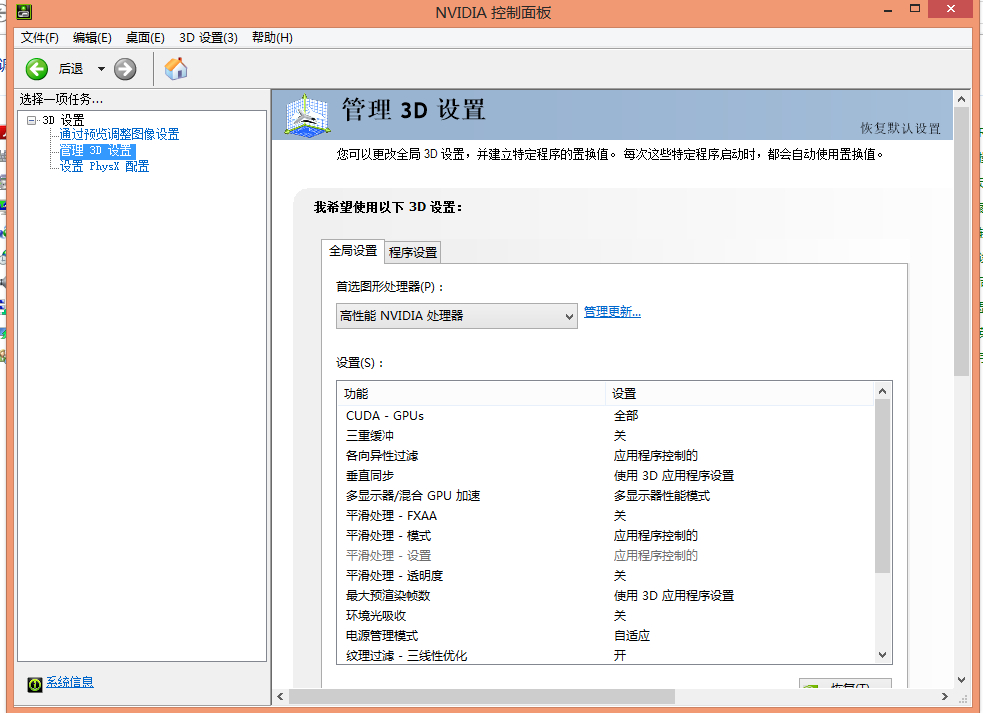
Task: Collapse the 3D 设置 tree node
Action: click(31, 120)
